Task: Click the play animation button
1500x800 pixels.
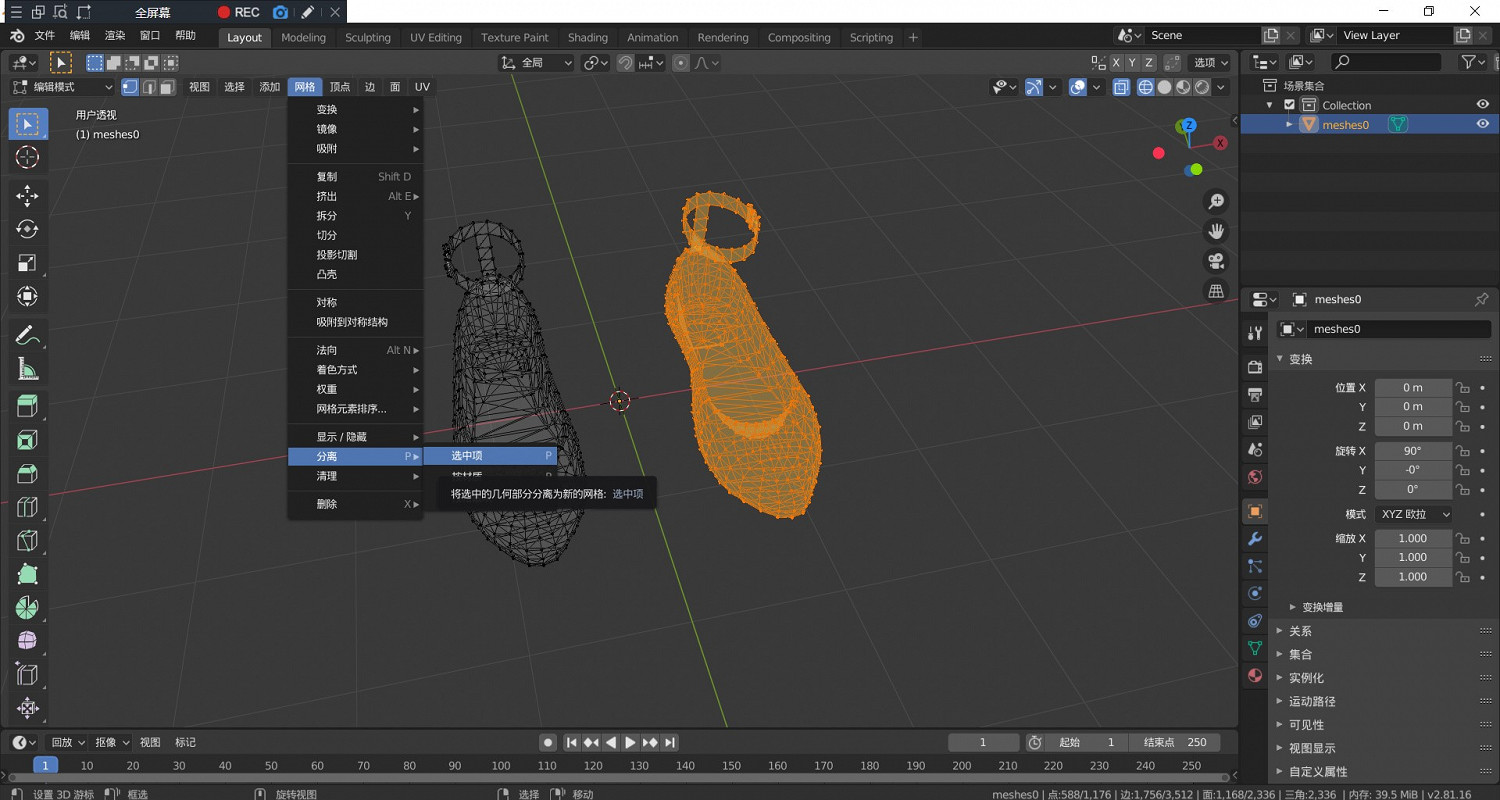Action: pyautogui.click(x=630, y=742)
